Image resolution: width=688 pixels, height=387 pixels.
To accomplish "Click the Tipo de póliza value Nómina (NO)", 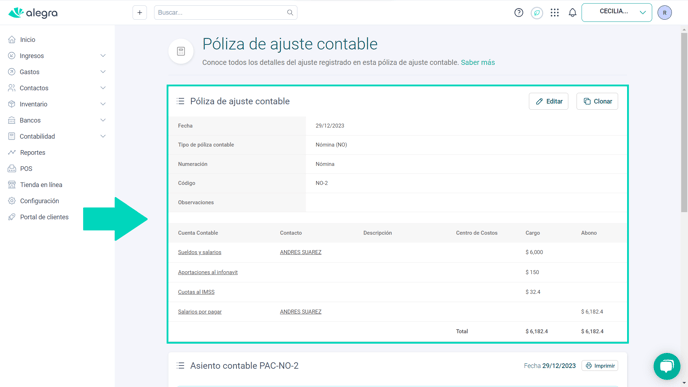I will pos(331,145).
